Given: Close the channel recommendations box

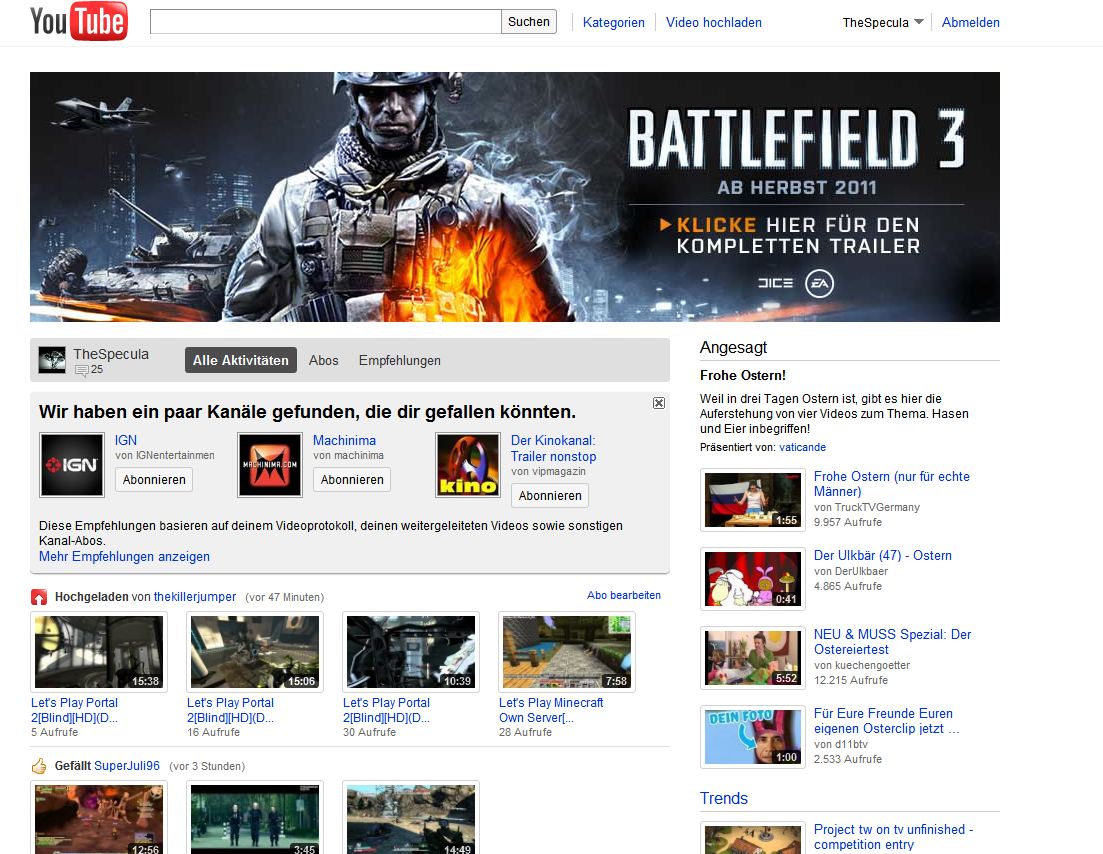Looking at the screenshot, I should coord(658,403).
